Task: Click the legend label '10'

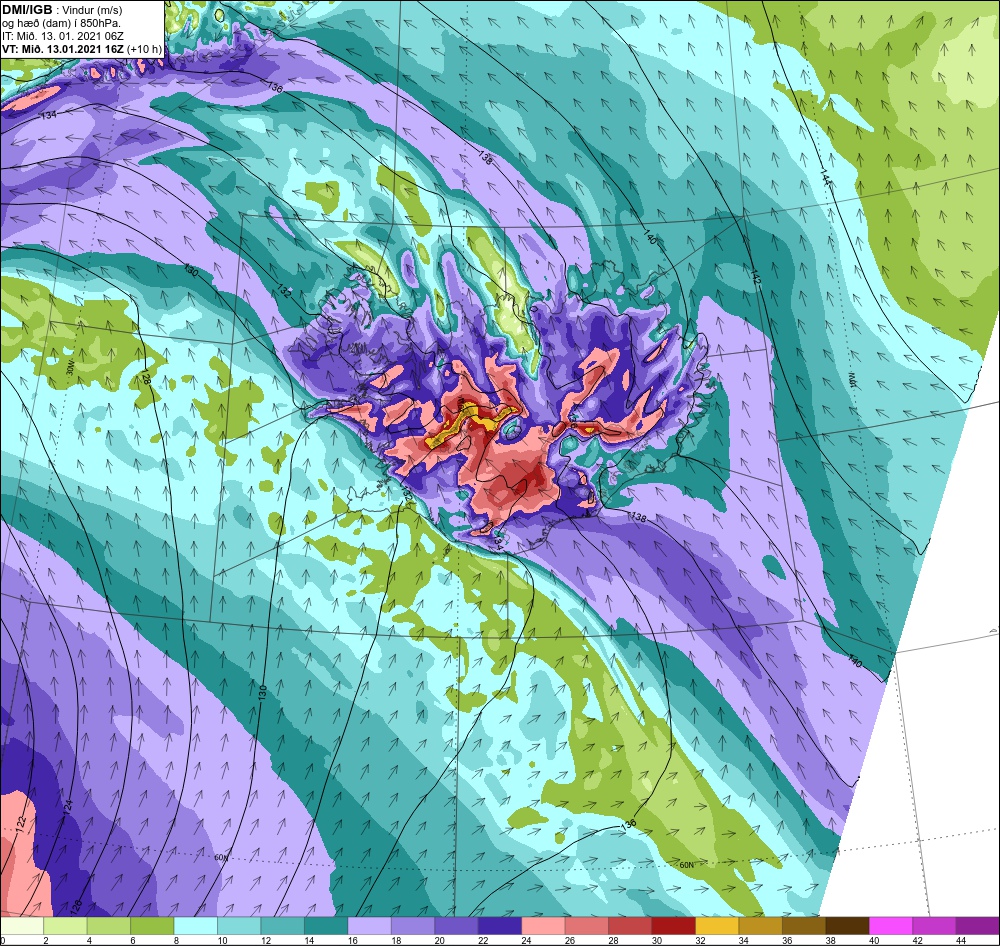Action: click(222, 940)
